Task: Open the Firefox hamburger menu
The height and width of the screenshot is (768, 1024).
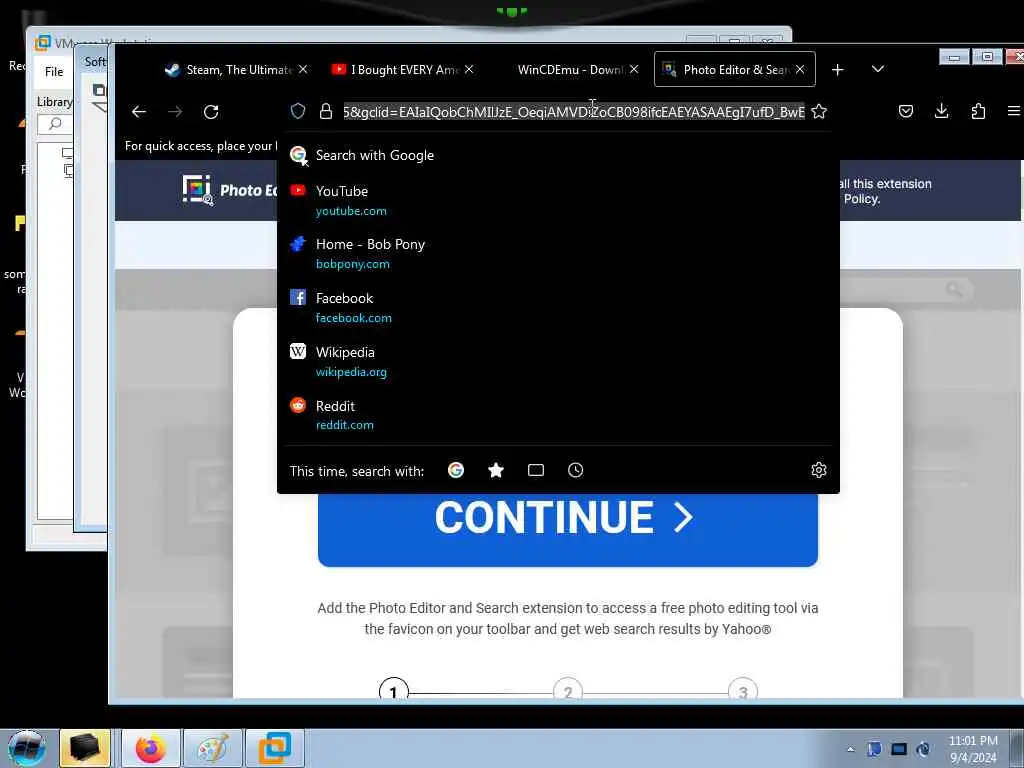Action: point(1014,112)
